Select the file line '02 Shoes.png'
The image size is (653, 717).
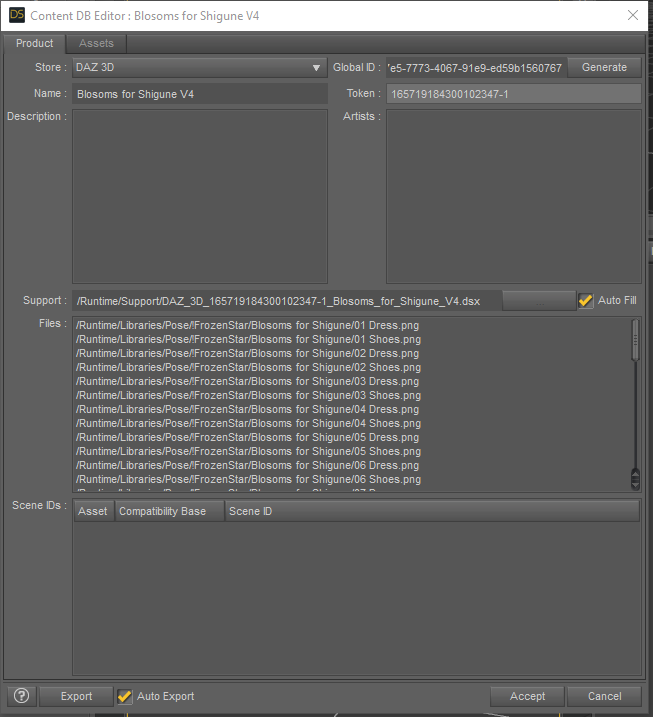pyautogui.click(x=248, y=367)
